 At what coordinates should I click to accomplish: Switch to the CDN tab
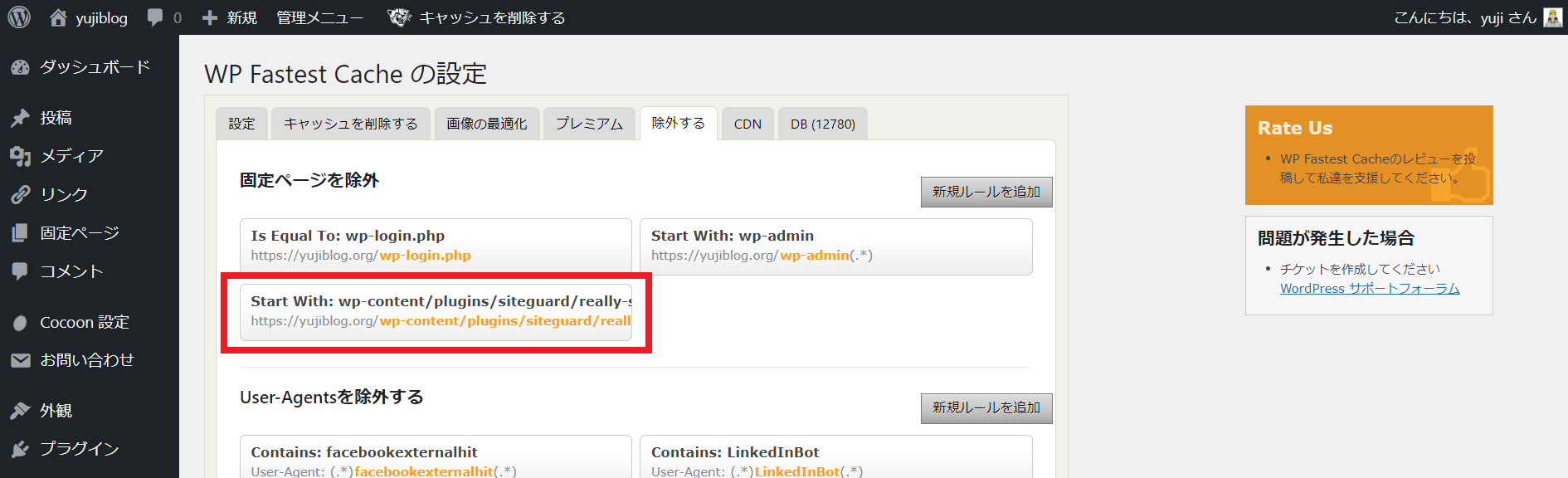pos(747,124)
